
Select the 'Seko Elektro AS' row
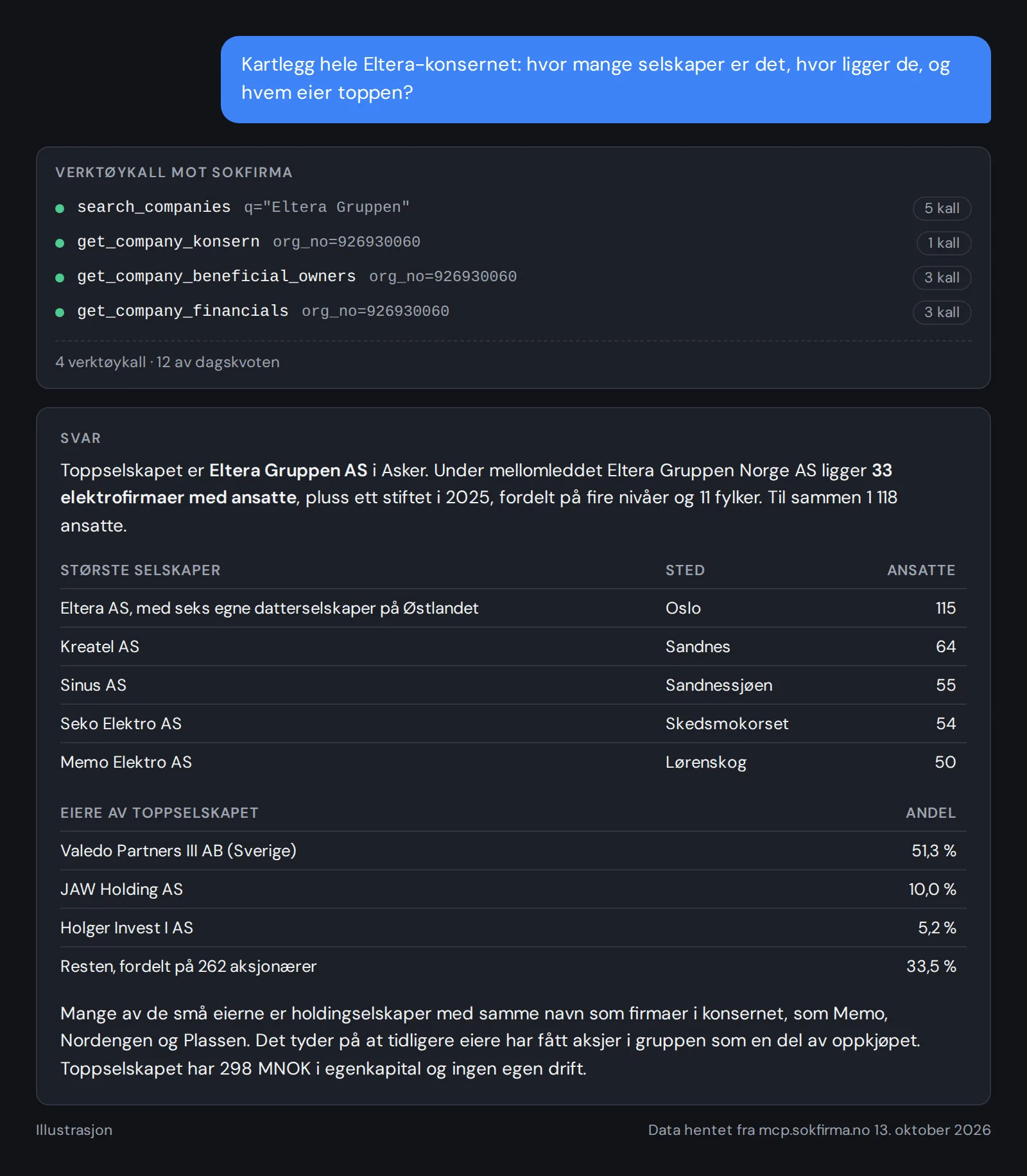pos(513,723)
